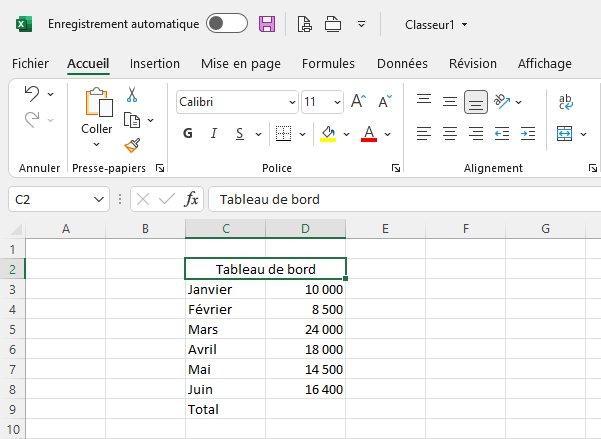Decrease the cell indent
This screenshot has height=439, width=601.
(x=502, y=133)
